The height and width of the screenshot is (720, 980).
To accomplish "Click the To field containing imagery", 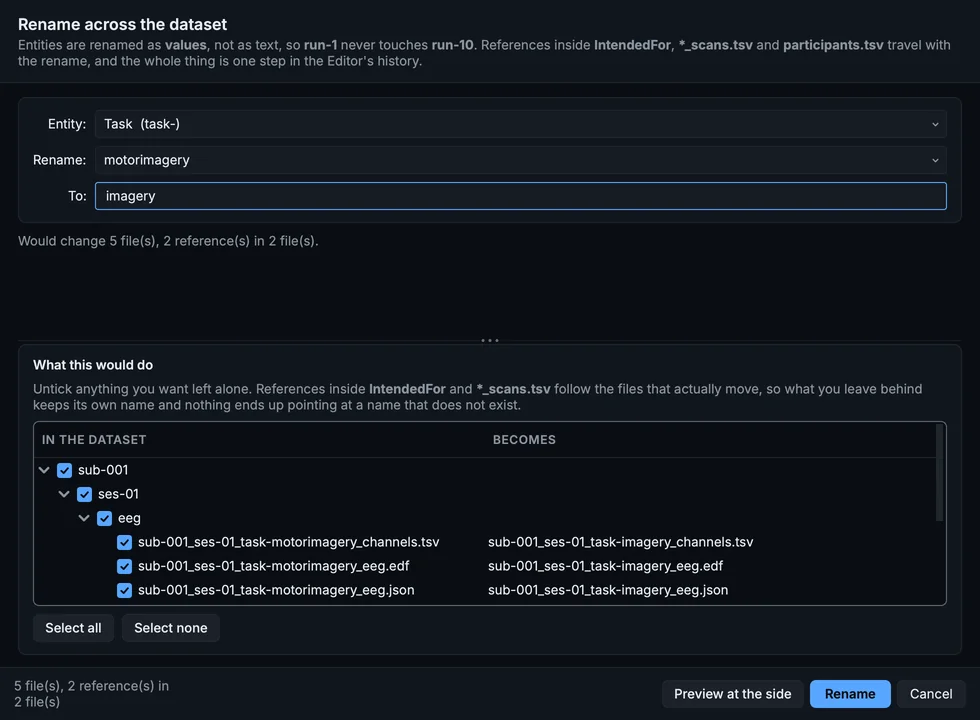I will pyautogui.click(x=520, y=196).
